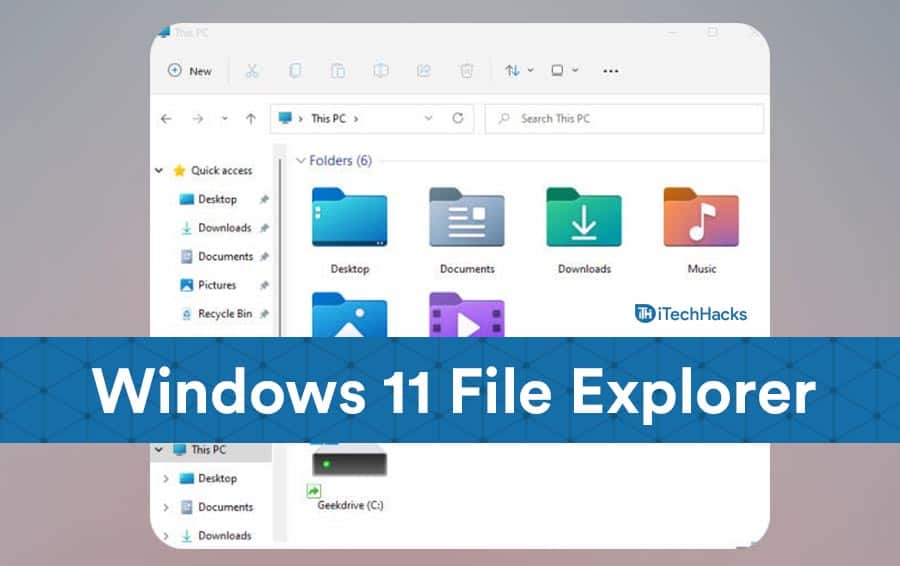Viewport: 900px width, 566px height.
Task: Click the pin icon beside Documents
Action: coord(264,257)
